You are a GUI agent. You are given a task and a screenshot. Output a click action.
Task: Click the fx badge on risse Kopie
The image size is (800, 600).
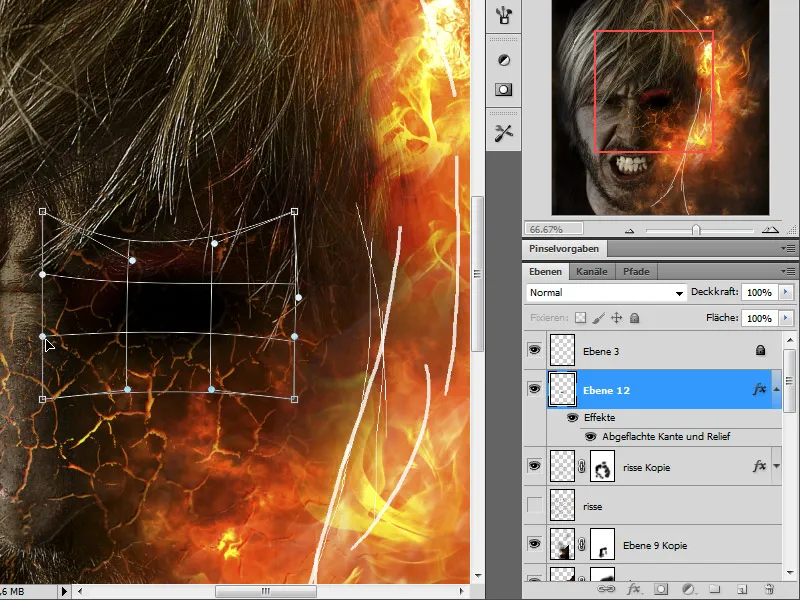pos(759,466)
